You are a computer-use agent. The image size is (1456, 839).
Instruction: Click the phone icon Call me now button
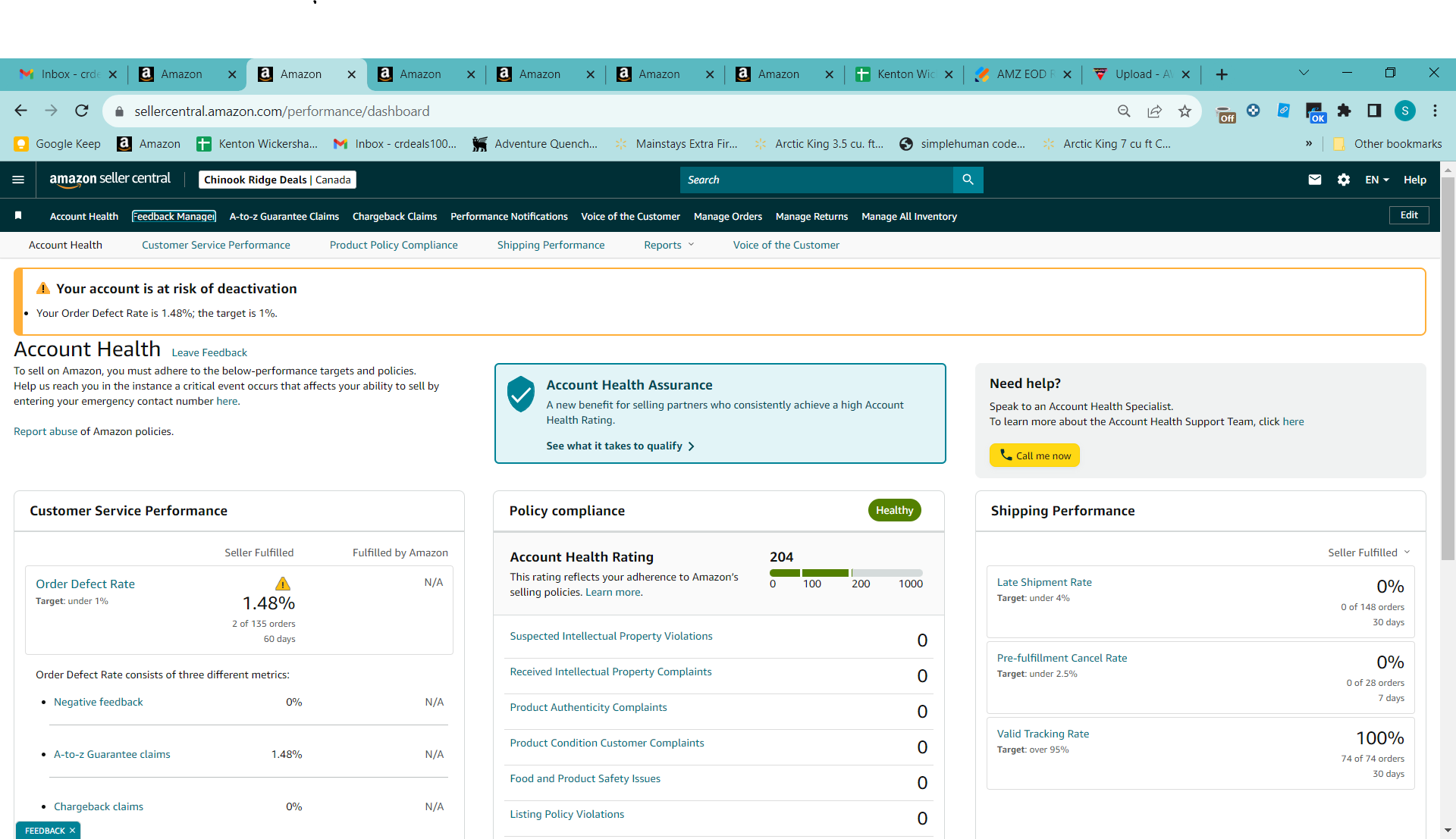[1034, 456]
